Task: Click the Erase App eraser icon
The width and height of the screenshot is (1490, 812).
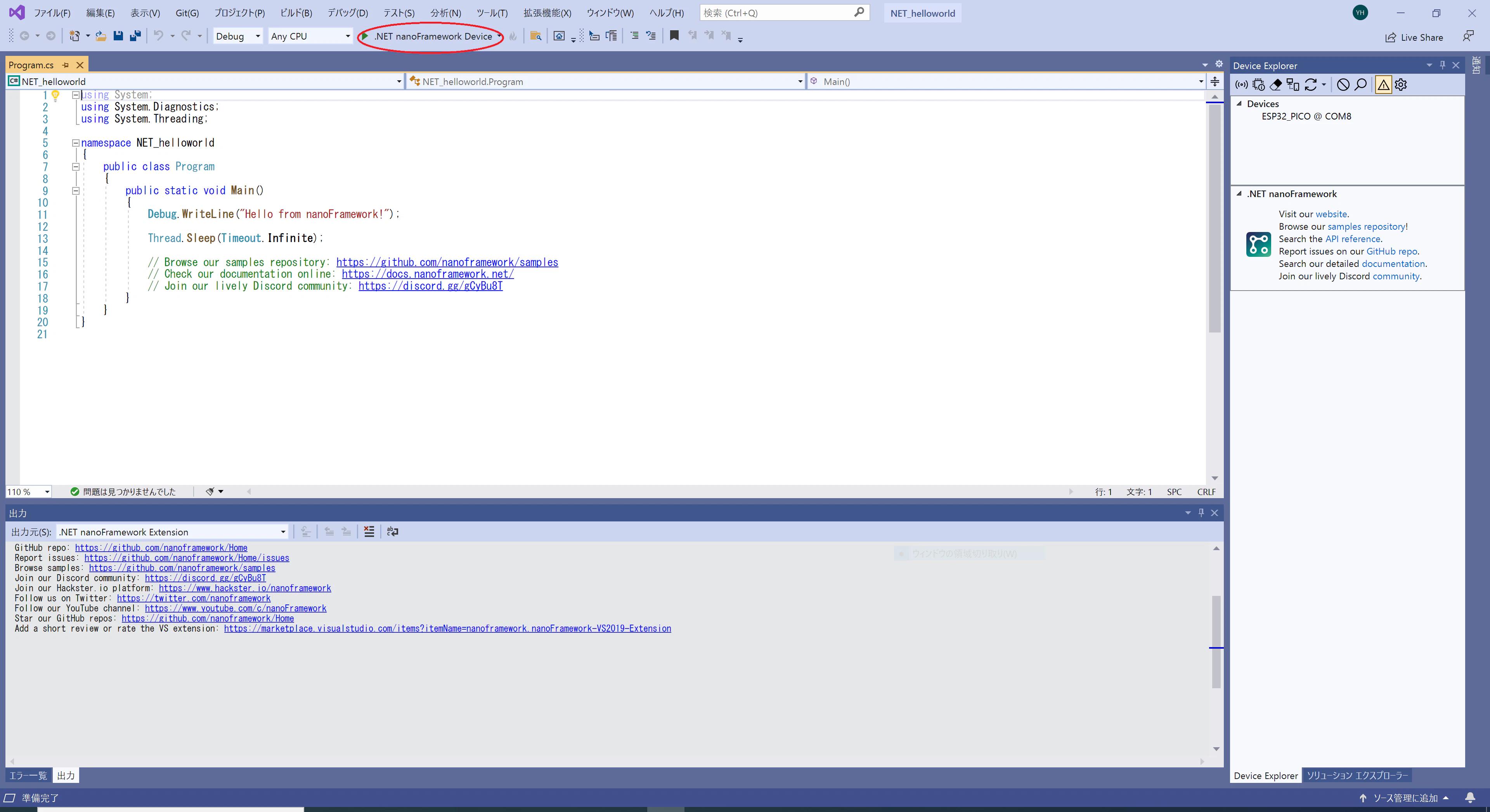Action: coord(1275,85)
